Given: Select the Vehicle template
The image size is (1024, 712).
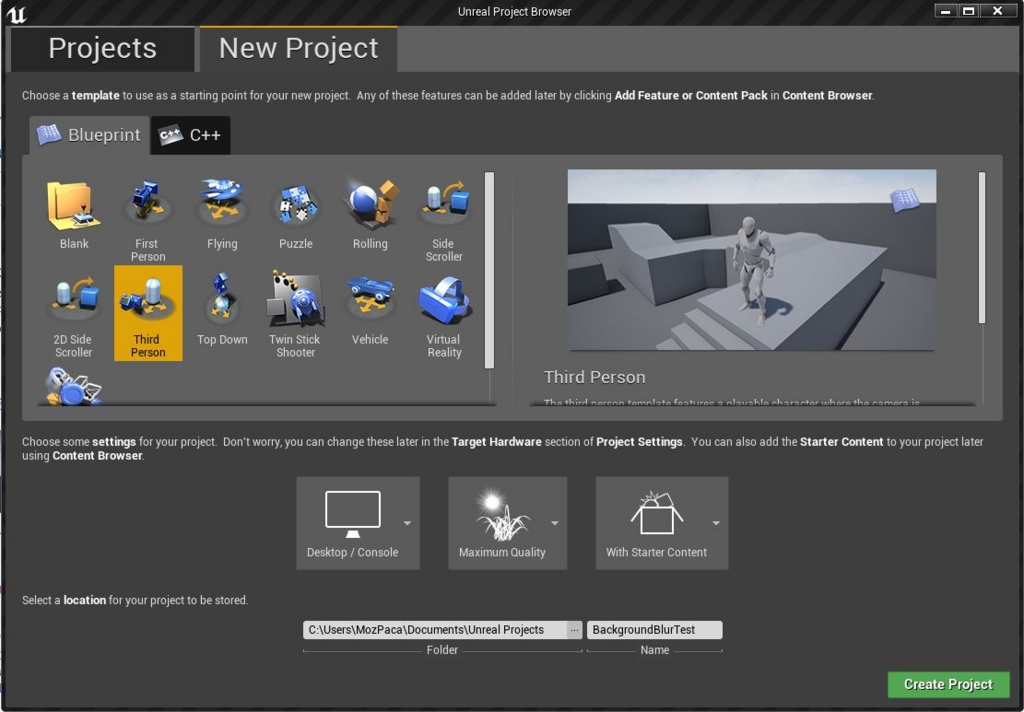Looking at the screenshot, I should tap(370, 314).
